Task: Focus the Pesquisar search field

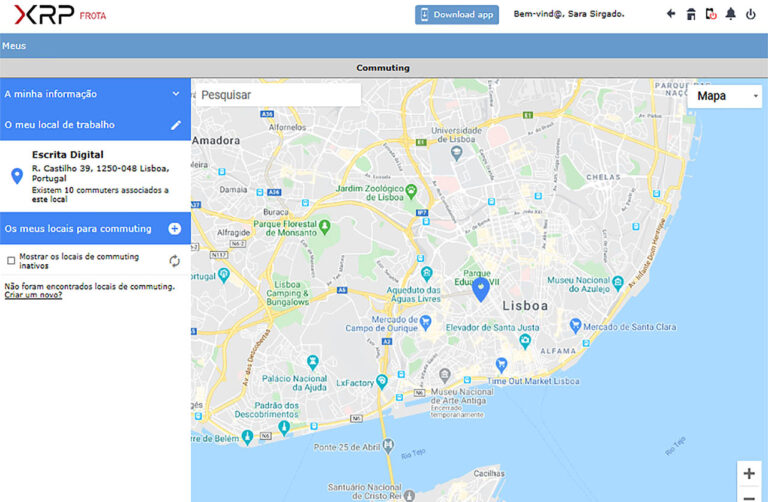Action: (278, 95)
